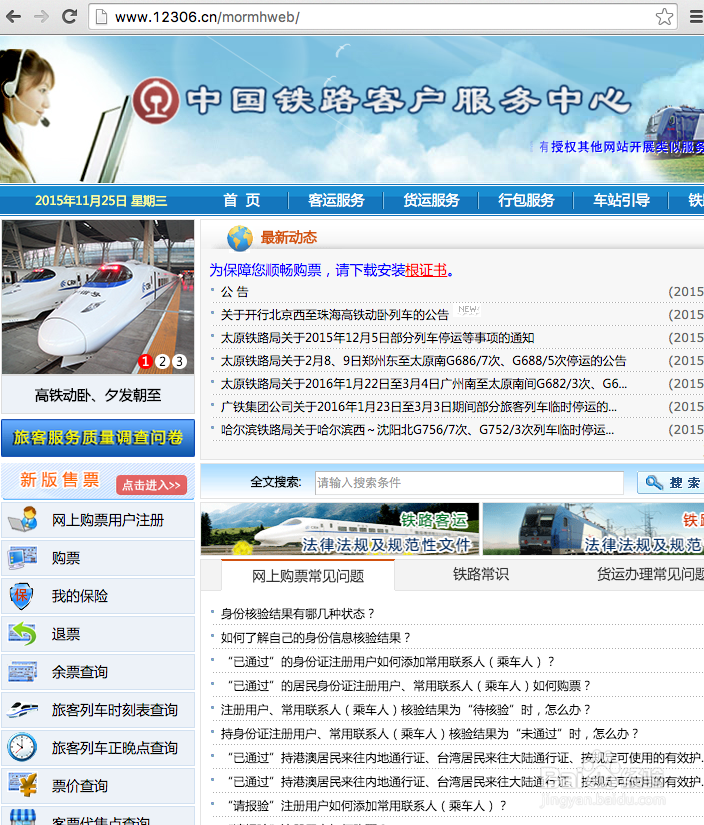This screenshot has width=704, height=825.
Task: Open the 北京西至珠海高铁动卧列车 announcement
Action: click(335, 315)
